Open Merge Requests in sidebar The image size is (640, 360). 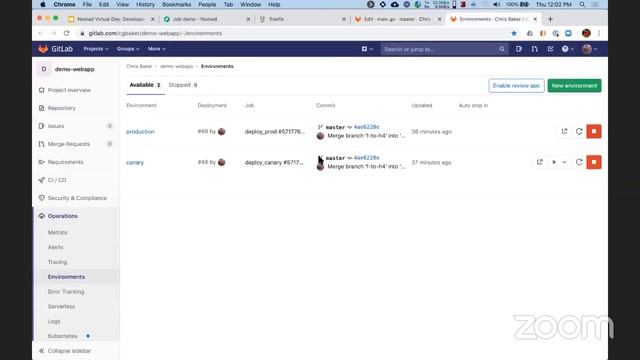(69, 144)
